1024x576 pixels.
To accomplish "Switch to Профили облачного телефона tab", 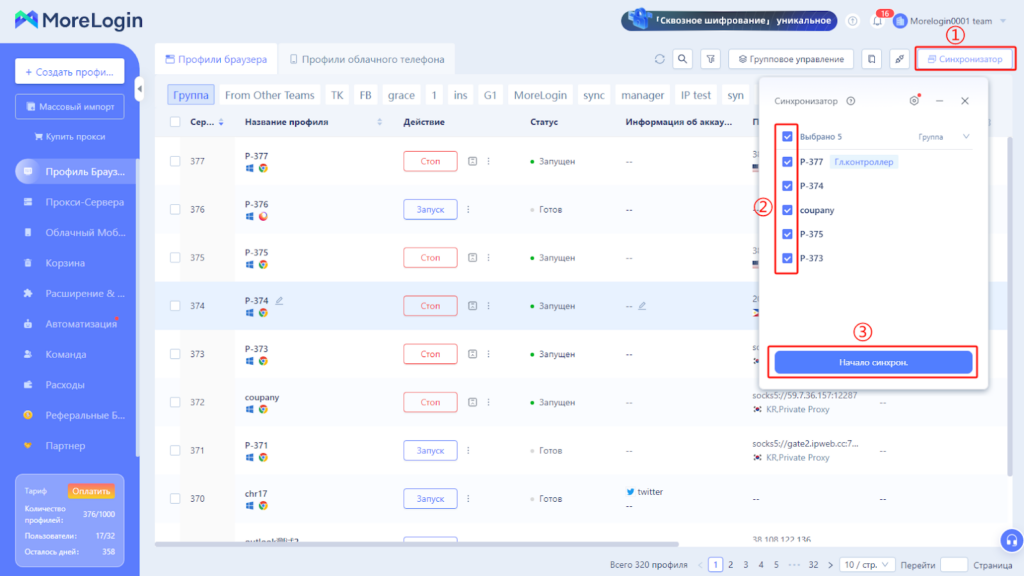I will (367, 59).
